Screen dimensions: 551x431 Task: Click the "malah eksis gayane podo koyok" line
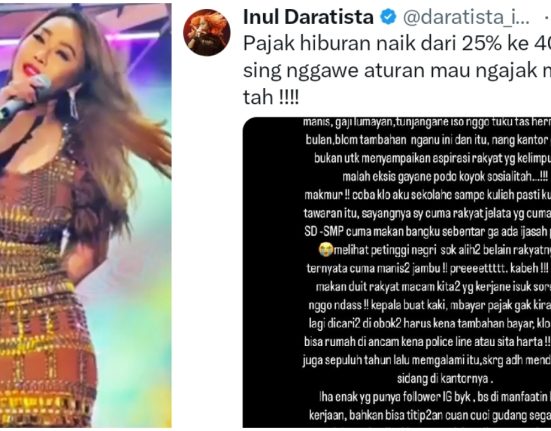click(445, 177)
